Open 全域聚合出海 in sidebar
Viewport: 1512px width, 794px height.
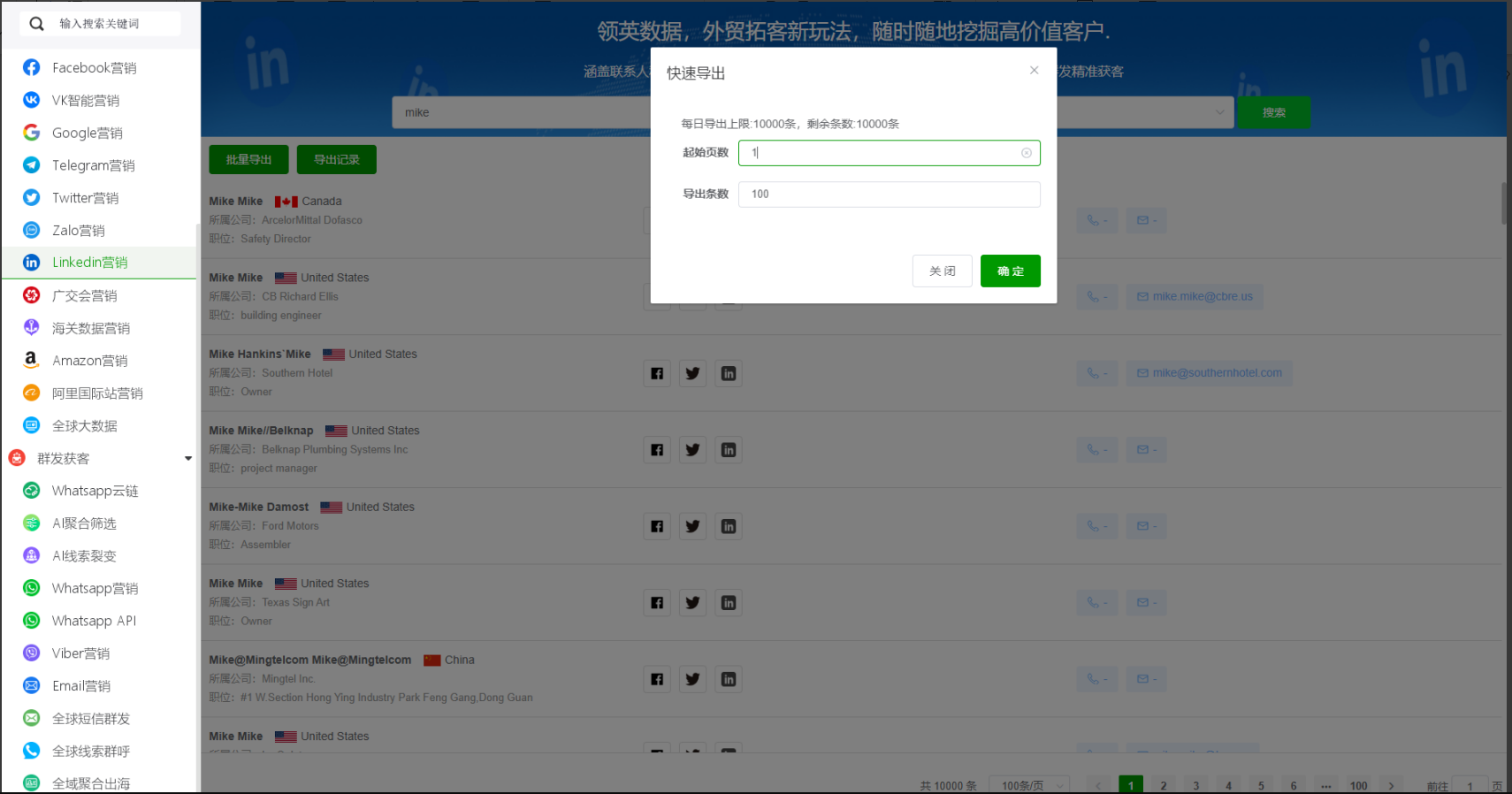(90, 783)
